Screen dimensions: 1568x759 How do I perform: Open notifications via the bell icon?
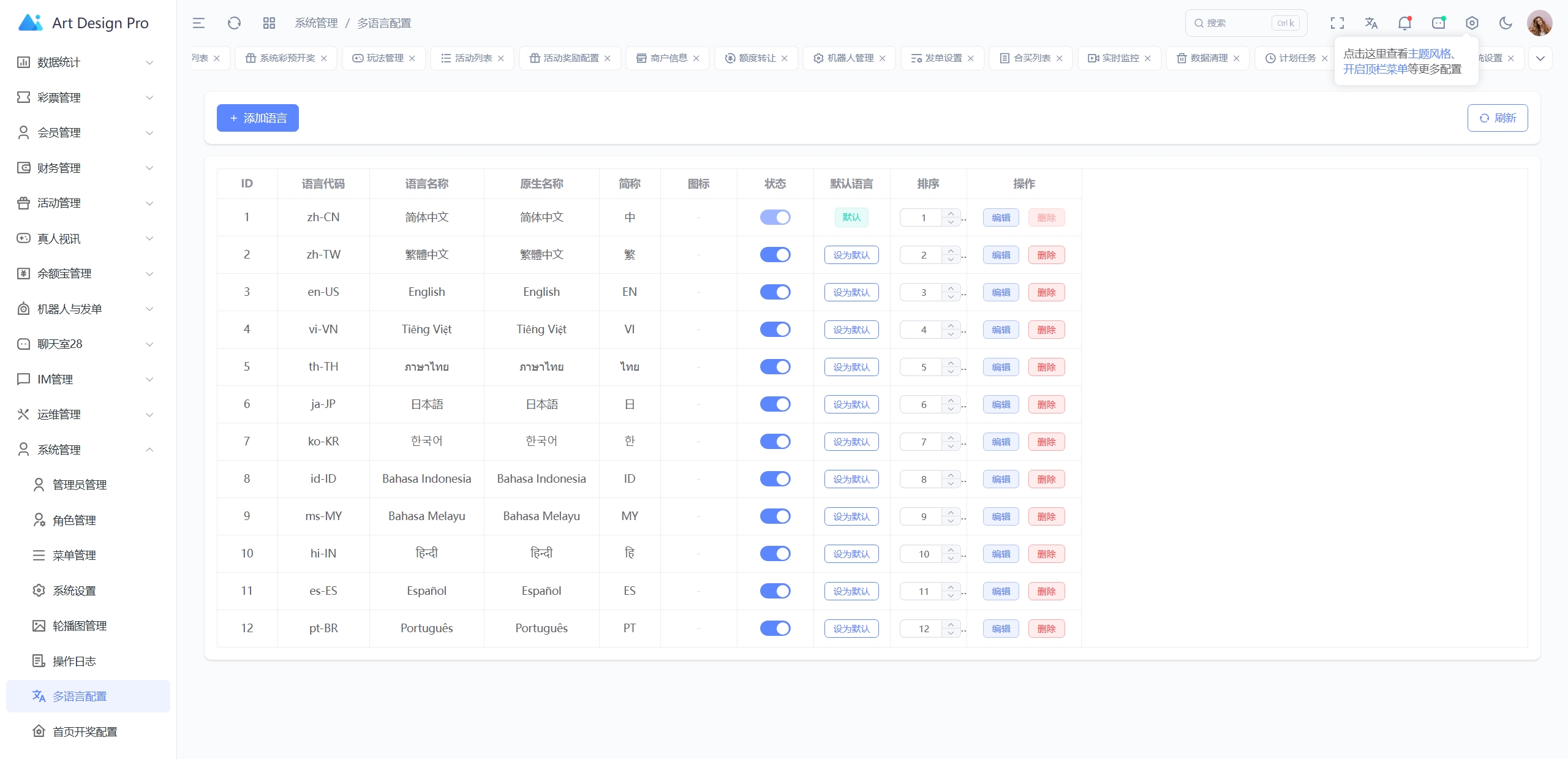pyautogui.click(x=1404, y=23)
